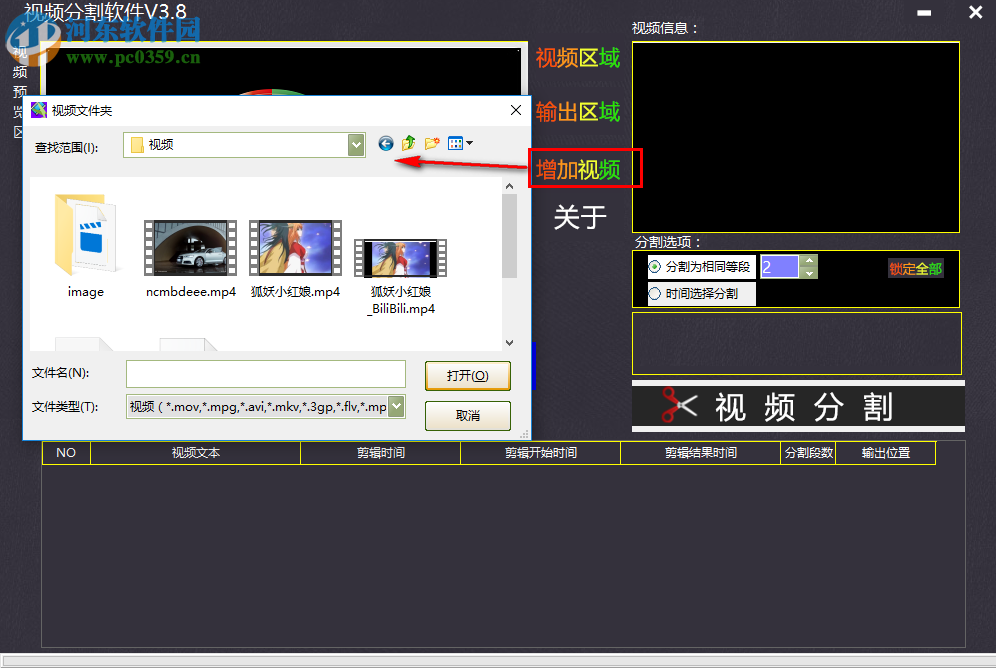This screenshot has width=996, height=668.
Task: Increase segment count with up stepper
Action: pos(809,261)
